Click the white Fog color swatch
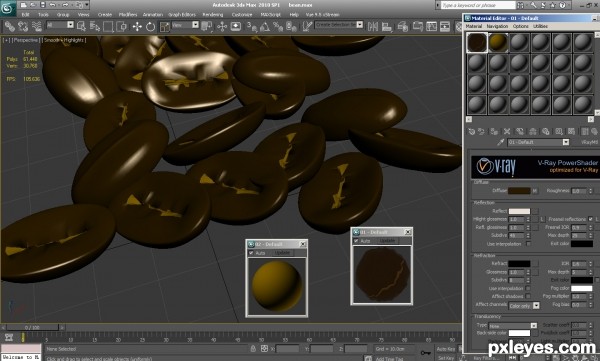This screenshot has height=361, width=600. coord(581,288)
